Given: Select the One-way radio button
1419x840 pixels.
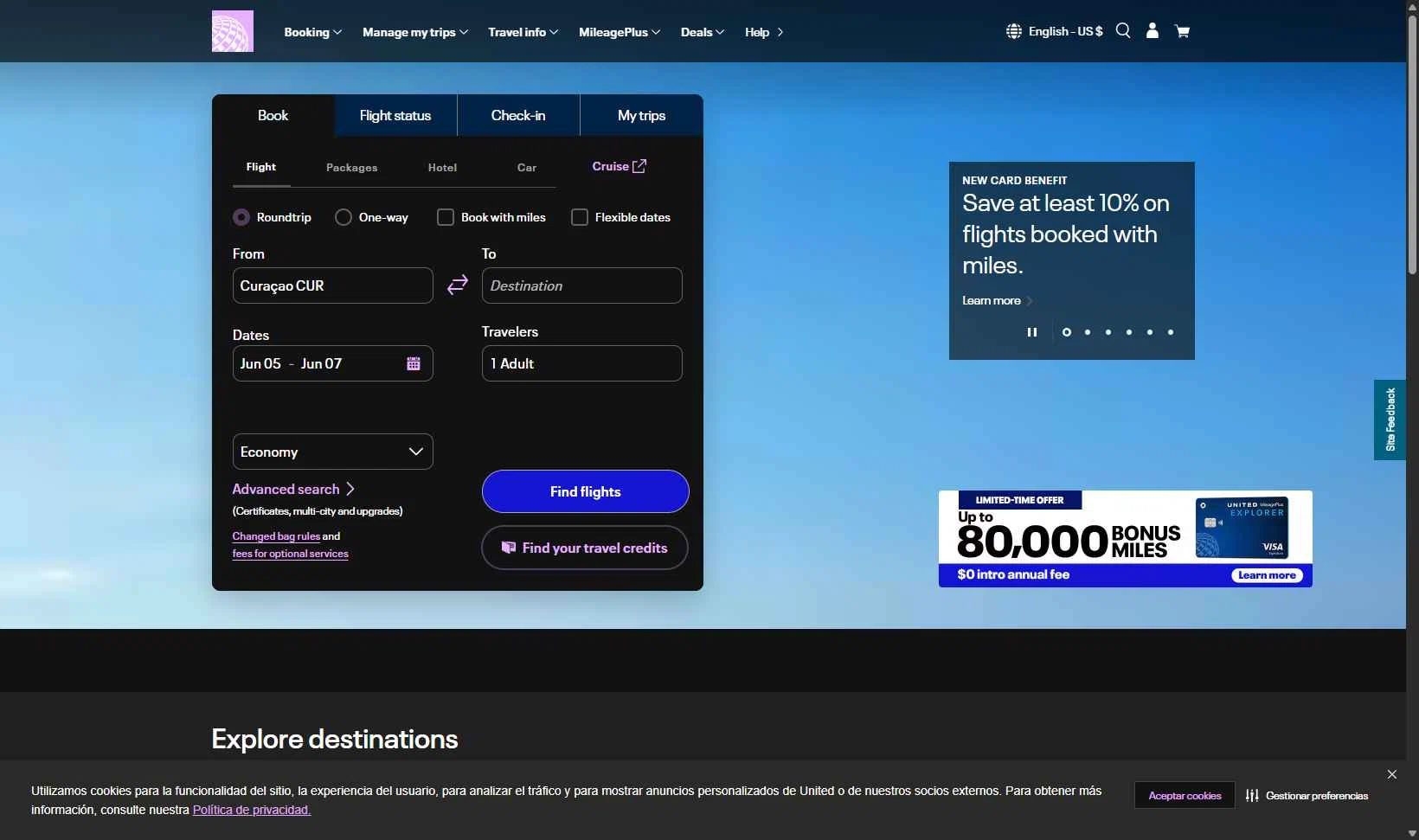Looking at the screenshot, I should tap(344, 217).
